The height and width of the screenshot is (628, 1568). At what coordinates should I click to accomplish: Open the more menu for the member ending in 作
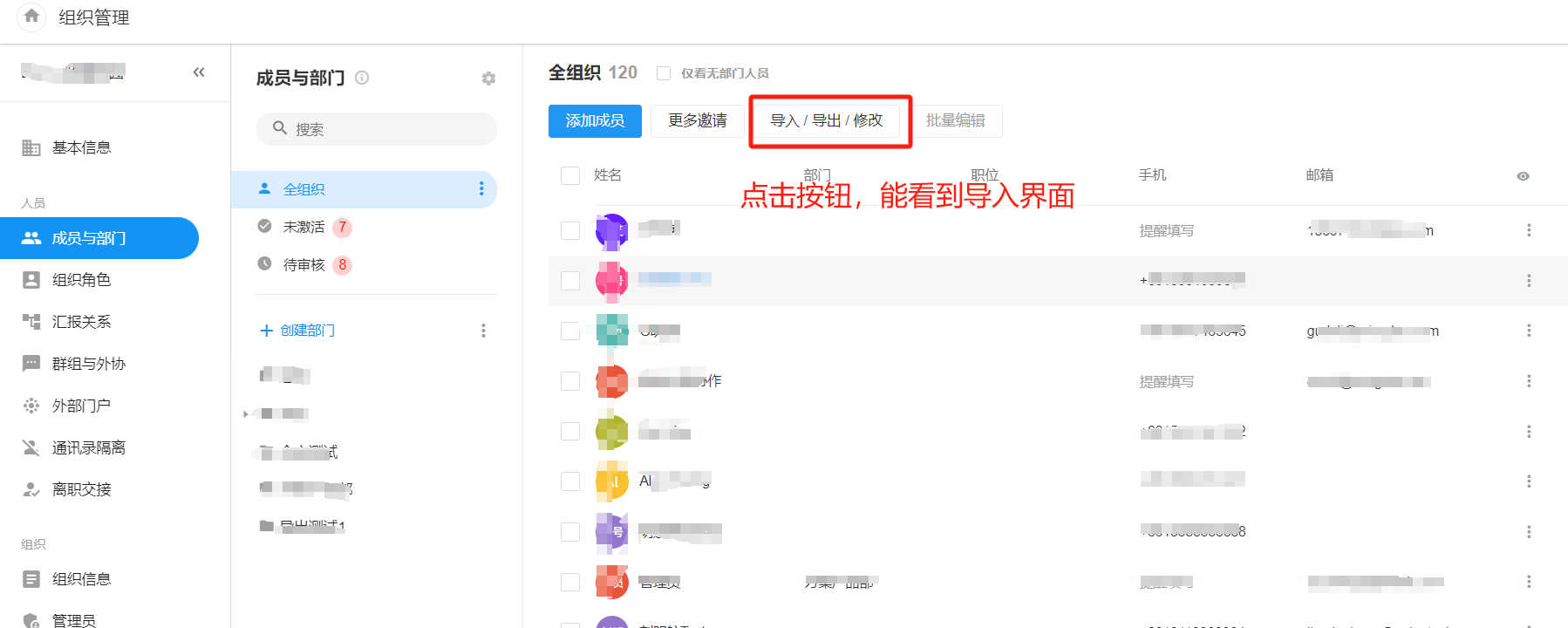[1529, 381]
